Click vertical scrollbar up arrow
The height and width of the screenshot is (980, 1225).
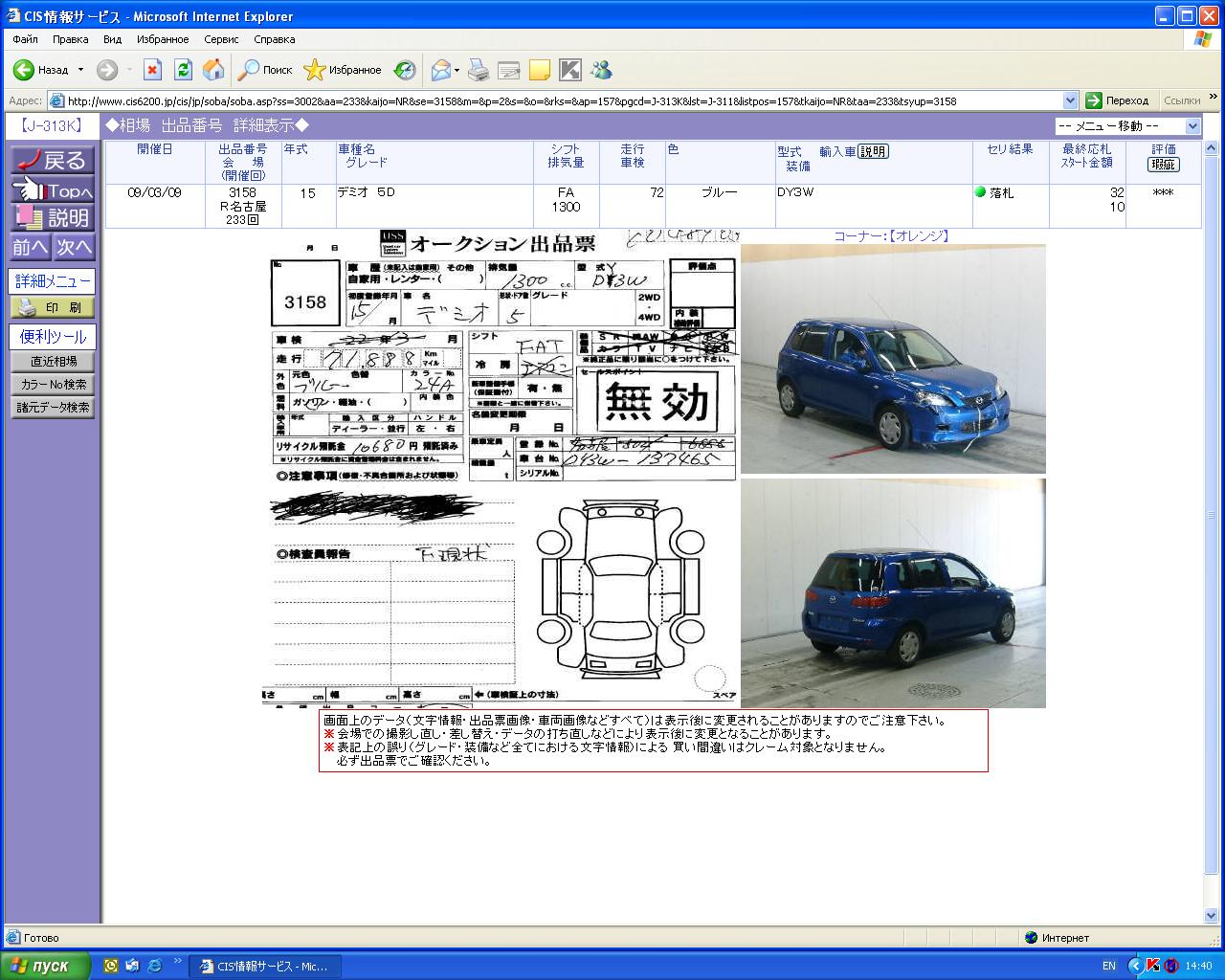(x=1211, y=148)
